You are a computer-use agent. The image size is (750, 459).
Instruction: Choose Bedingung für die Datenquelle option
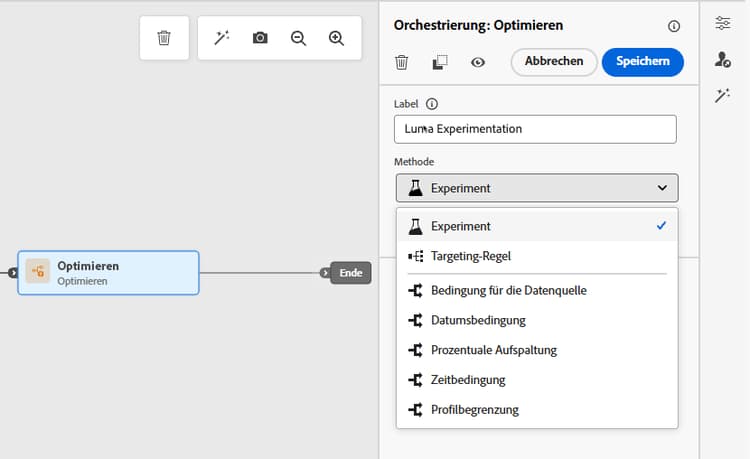coord(537,291)
